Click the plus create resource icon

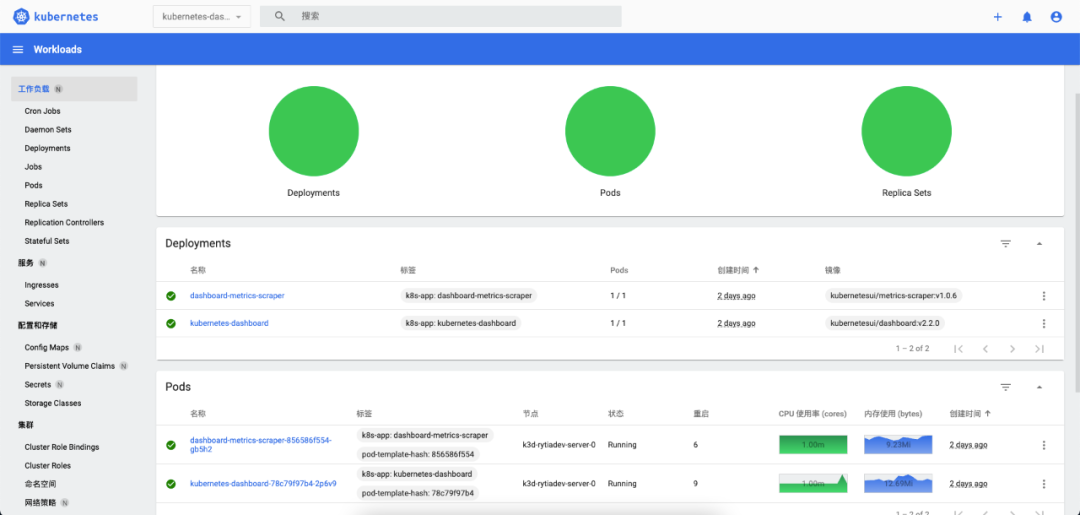point(997,17)
